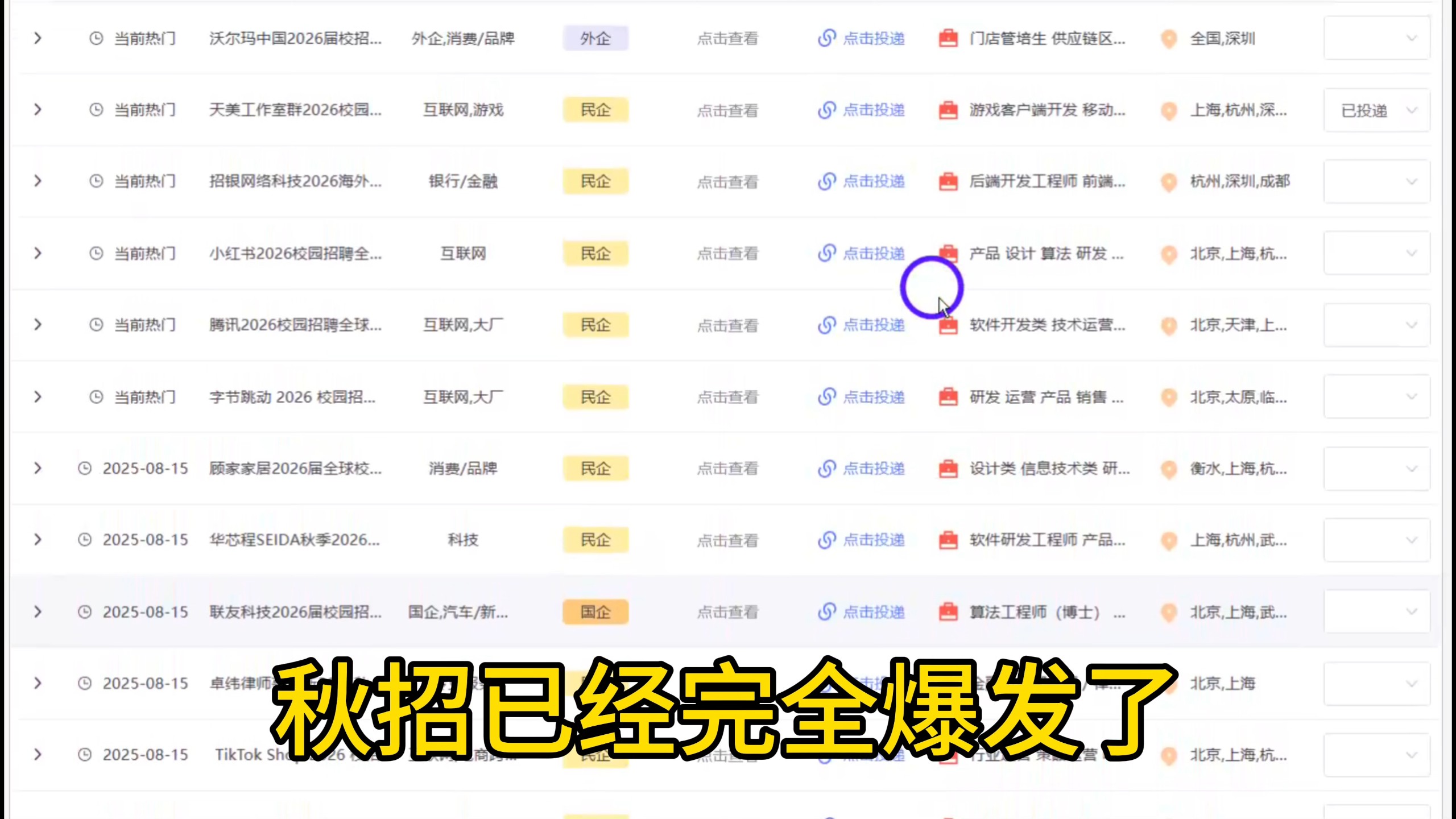The height and width of the screenshot is (819, 1456).
Task: Select the 外企,消费/品牌 industry cell
Action: [463, 38]
